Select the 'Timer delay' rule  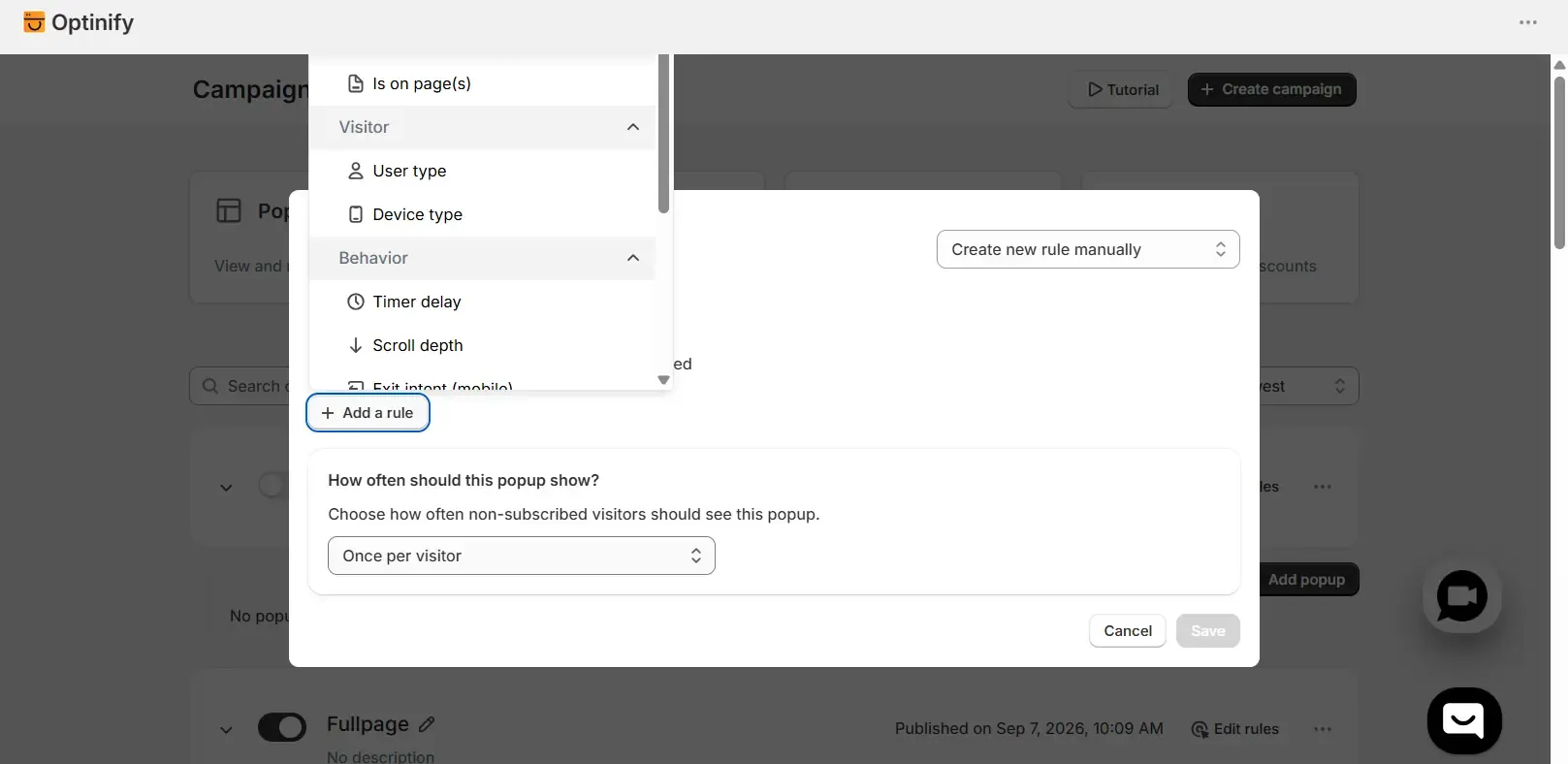tap(482, 302)
